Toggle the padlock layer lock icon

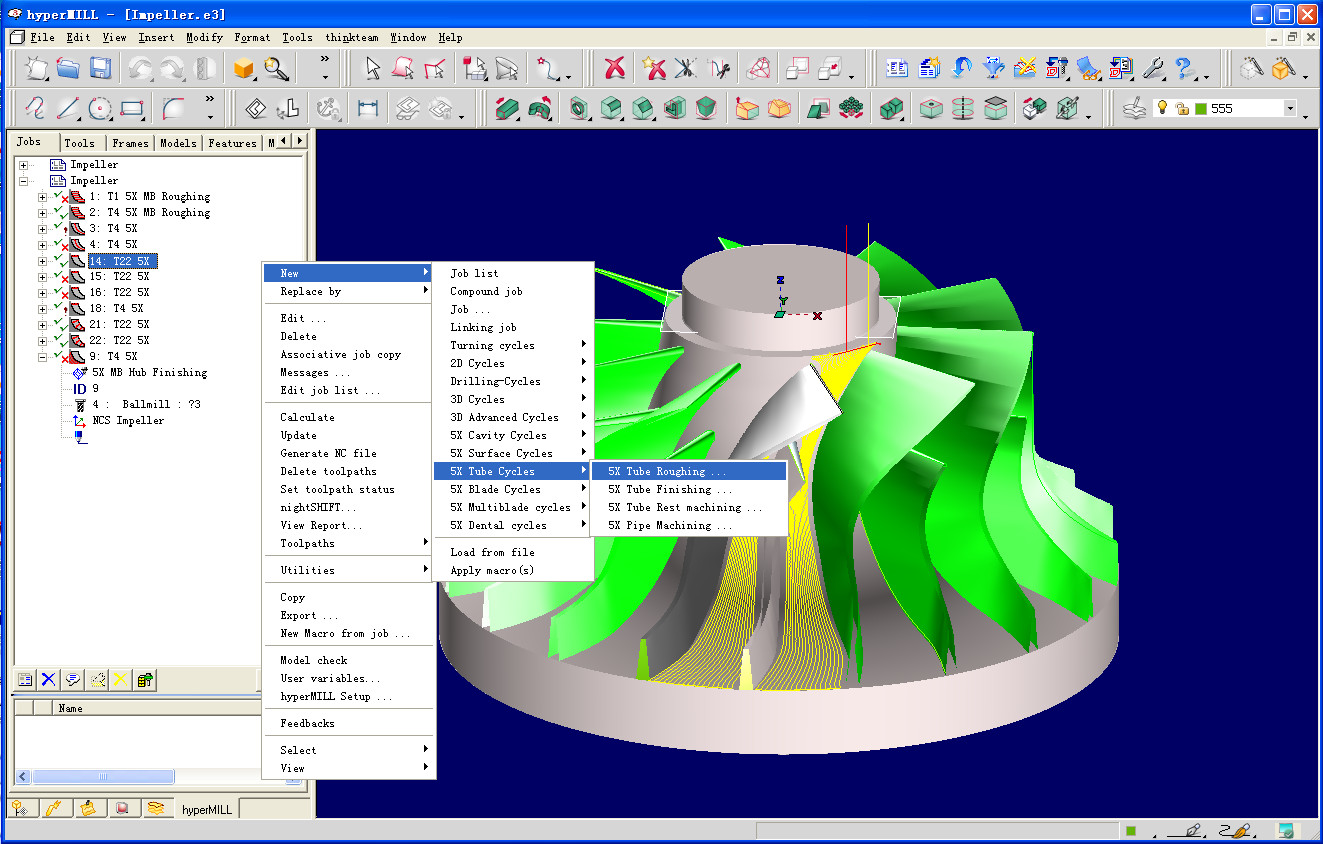[1181, 108]
